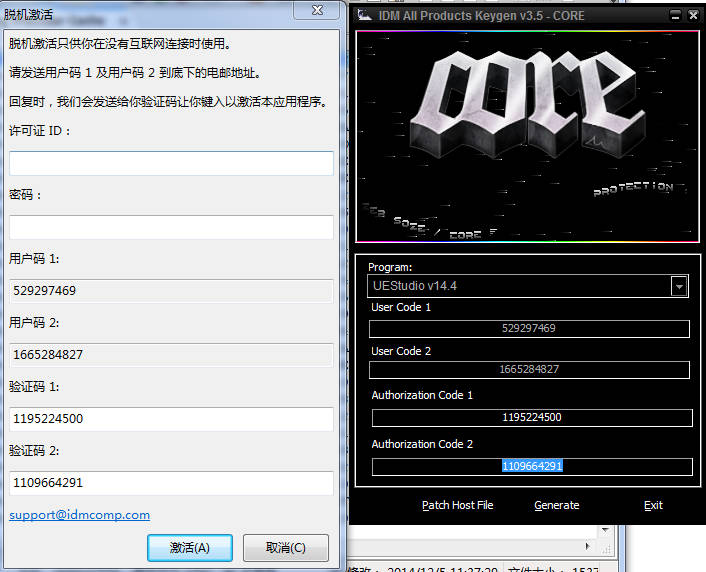Click the 验证码 2 text field
This screenshot has height=572, width=706.
click(171, 483)
